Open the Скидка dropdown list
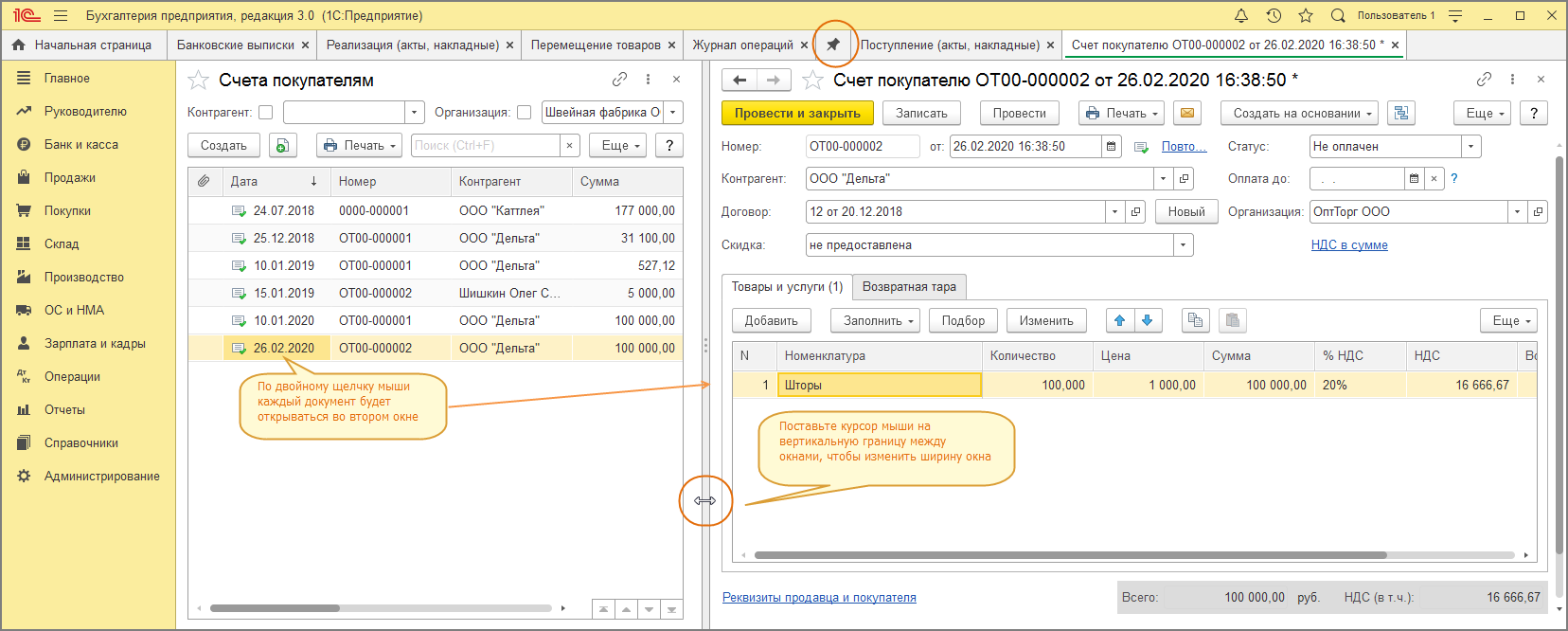Image resolution: width=1568 pixels, height=631 pixels. (x=1183, y=245)
